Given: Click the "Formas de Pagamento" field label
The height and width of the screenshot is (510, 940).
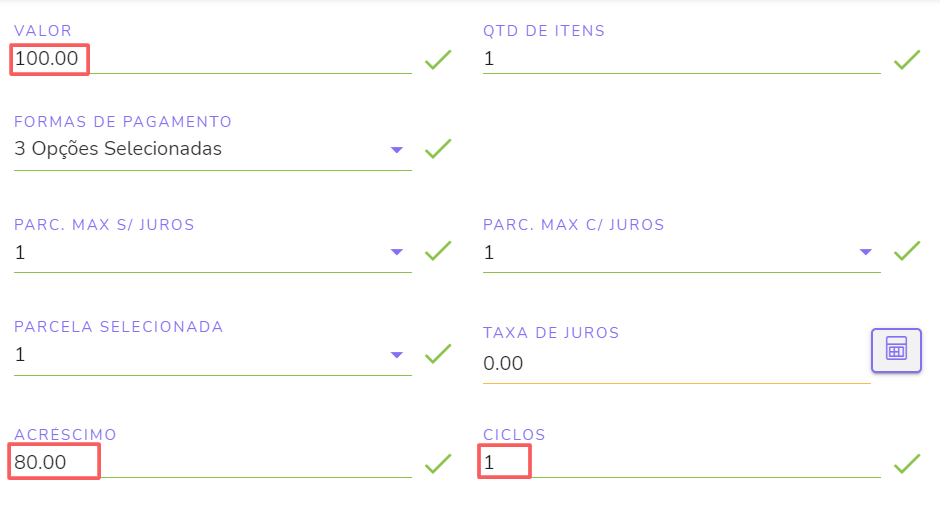Looking at the screenshot, I should click(x=123, y=122).
